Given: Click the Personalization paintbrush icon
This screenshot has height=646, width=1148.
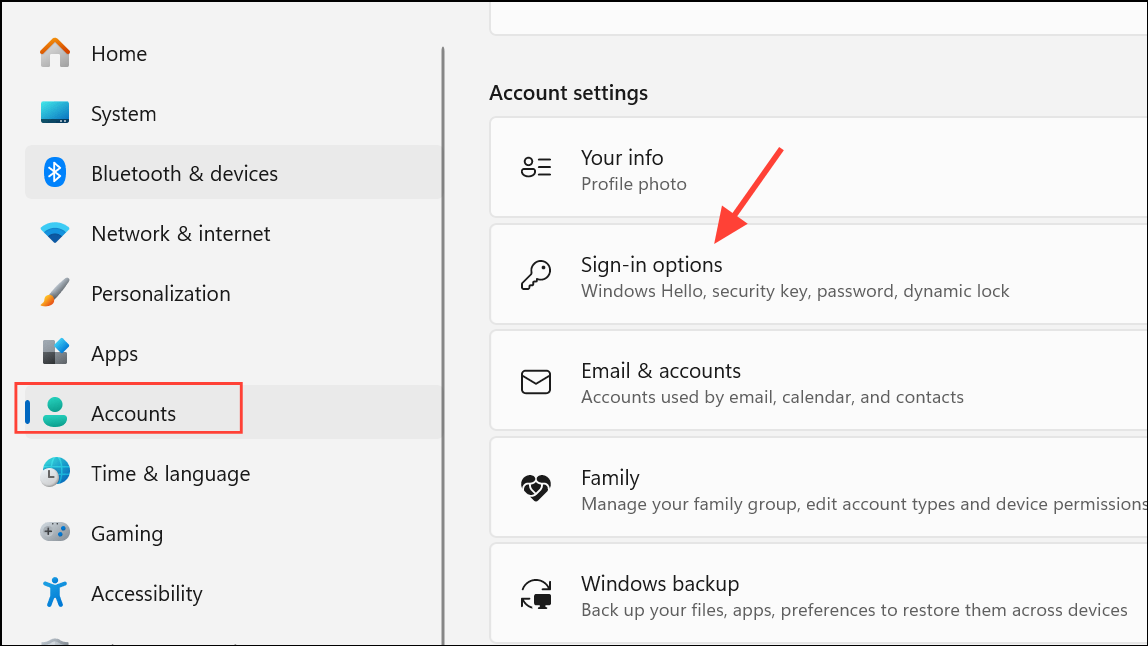Looking at the screenshot, I should coord(55,293).
